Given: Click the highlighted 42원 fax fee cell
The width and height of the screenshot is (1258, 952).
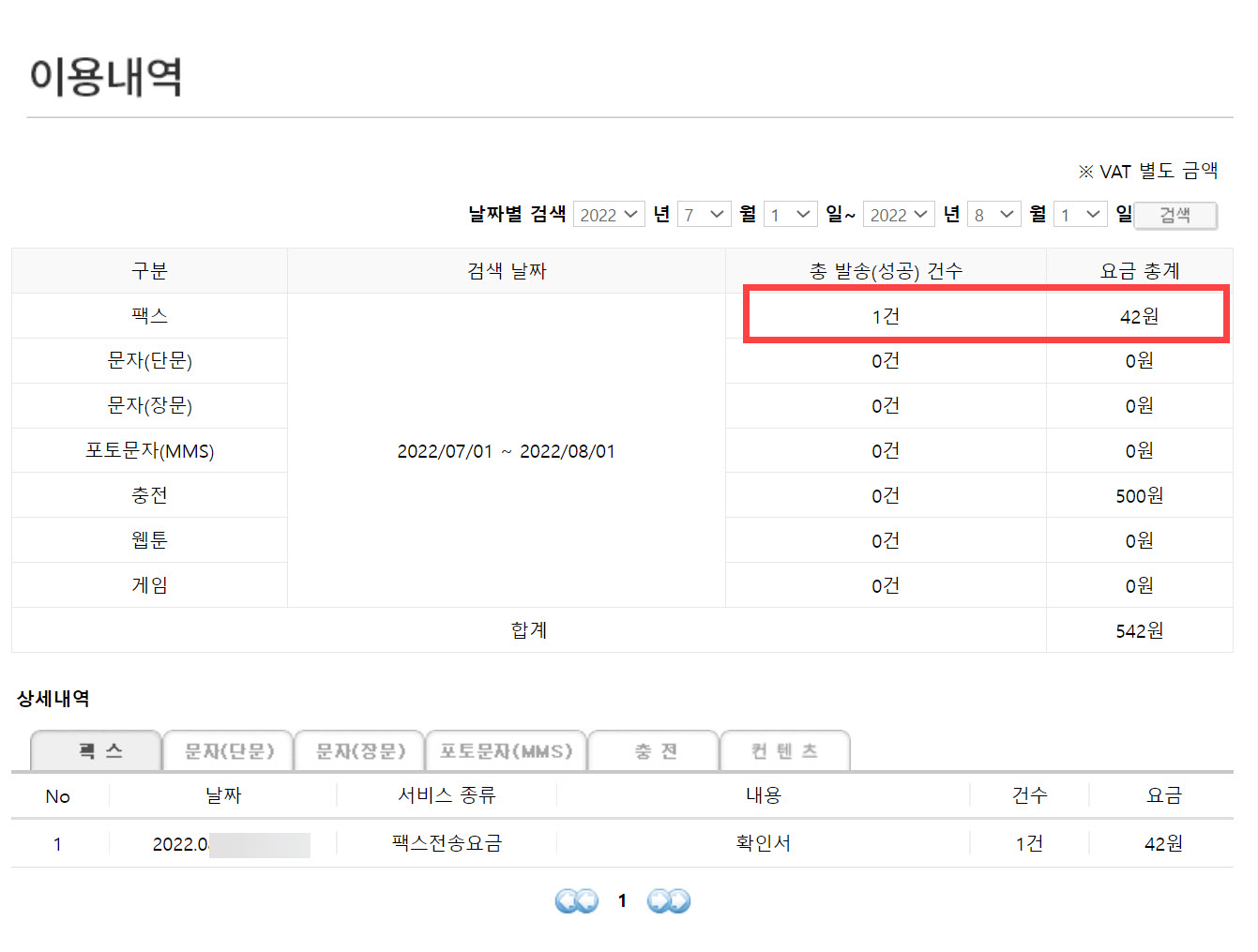Looking at the screenshot, I should click(1139, 316).
